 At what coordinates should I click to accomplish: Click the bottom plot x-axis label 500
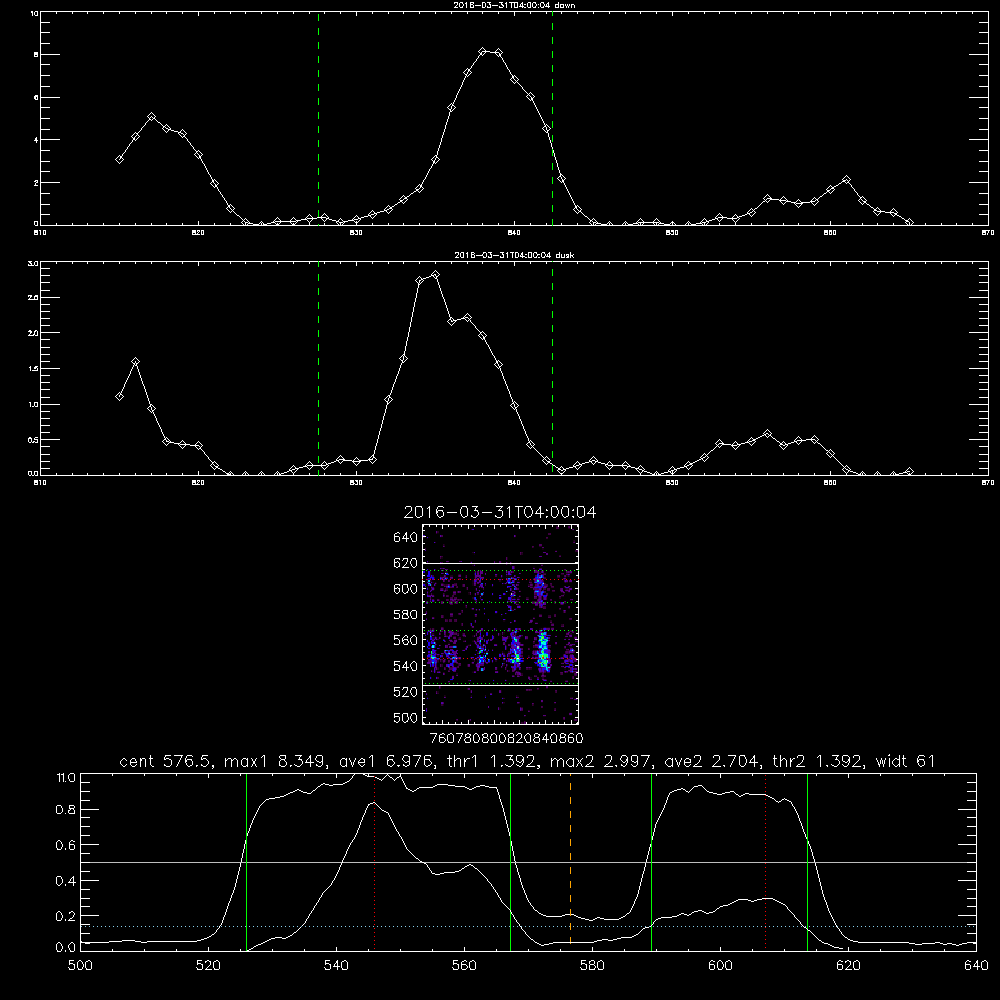point(80,966)
